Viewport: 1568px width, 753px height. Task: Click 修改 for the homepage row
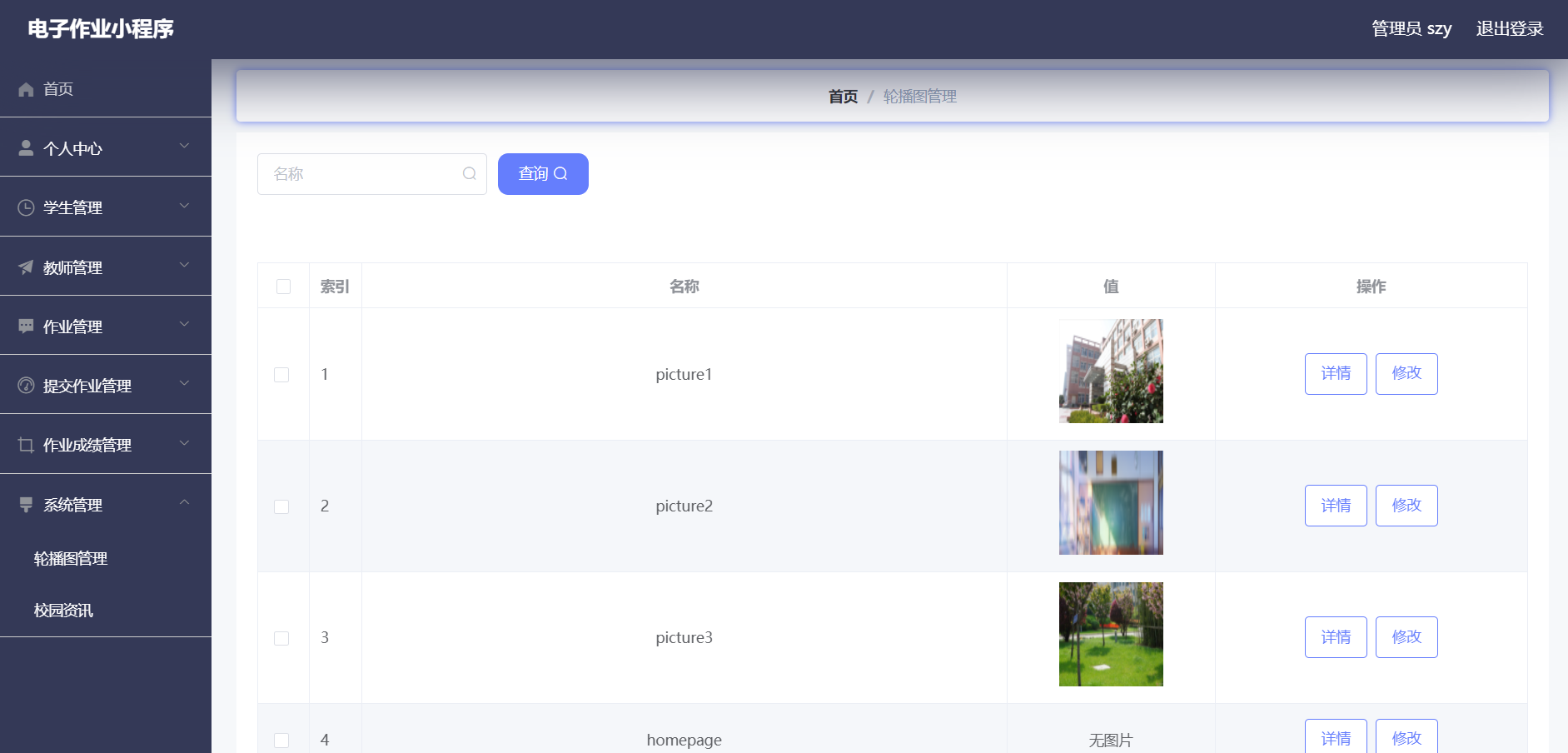click(x=1406, y=736)
